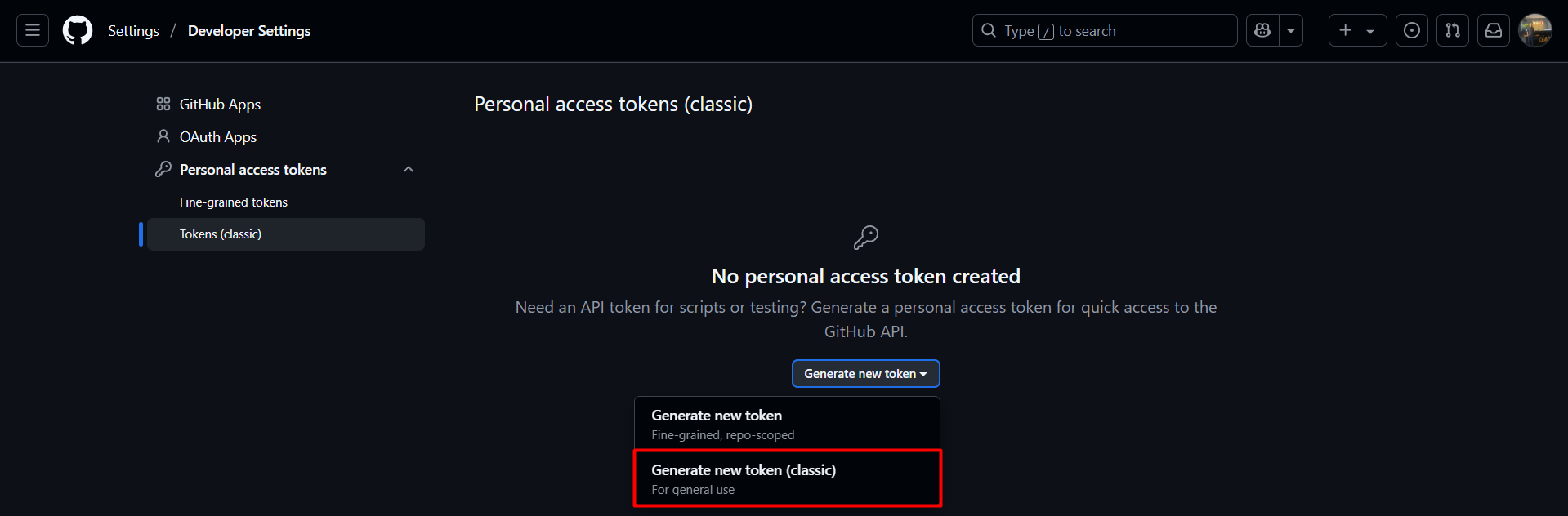Click the OAuth Apps person icon

click(x=163, y=136)
